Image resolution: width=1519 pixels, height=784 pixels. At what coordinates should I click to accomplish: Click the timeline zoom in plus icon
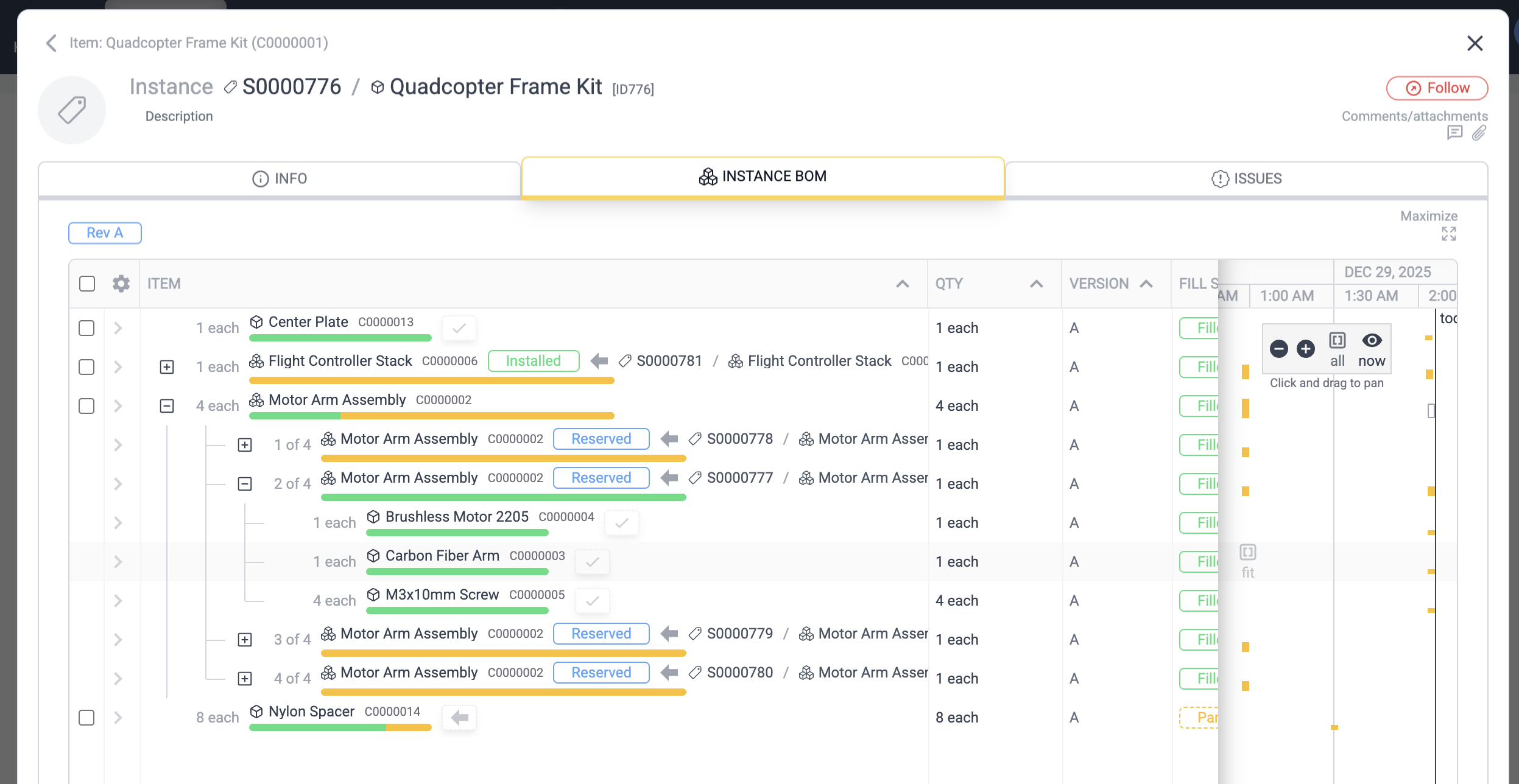point(1305,349)
